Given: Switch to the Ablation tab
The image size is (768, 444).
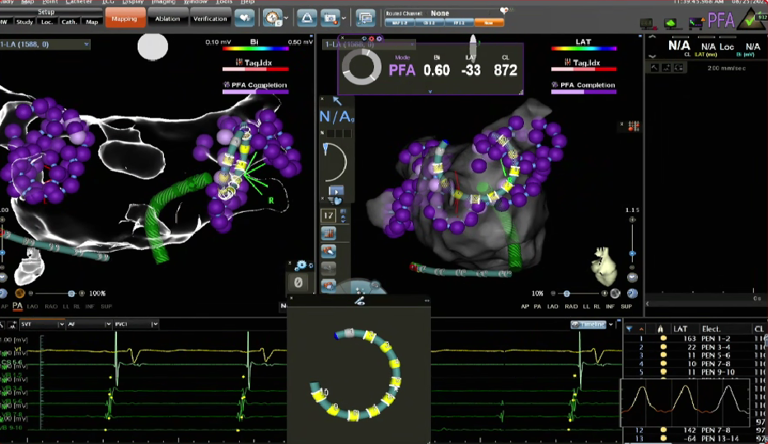Looking at the screenshot, I should pos(168,19).
